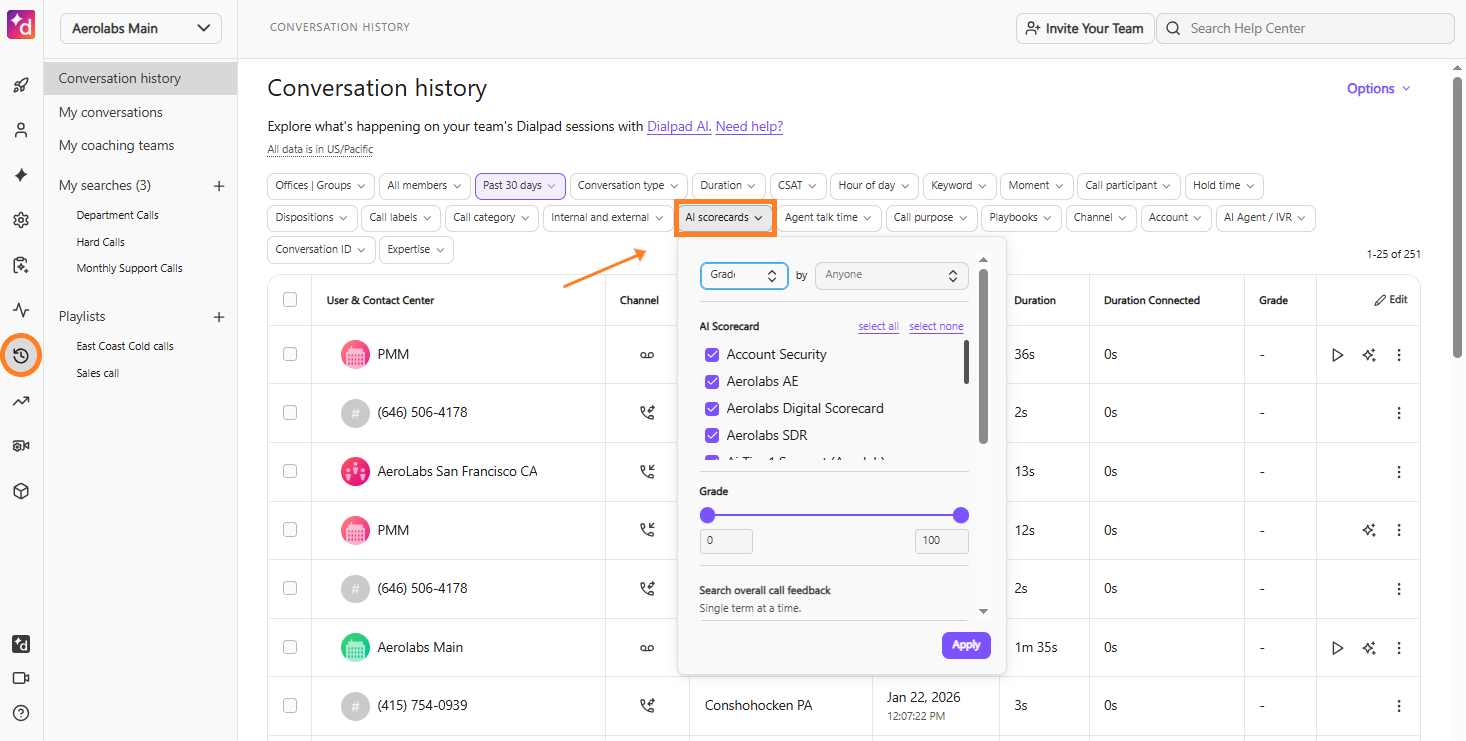Go to Conversation history nav item
Viewport: 1466px width, 741px height.
[x=140, y=79]
